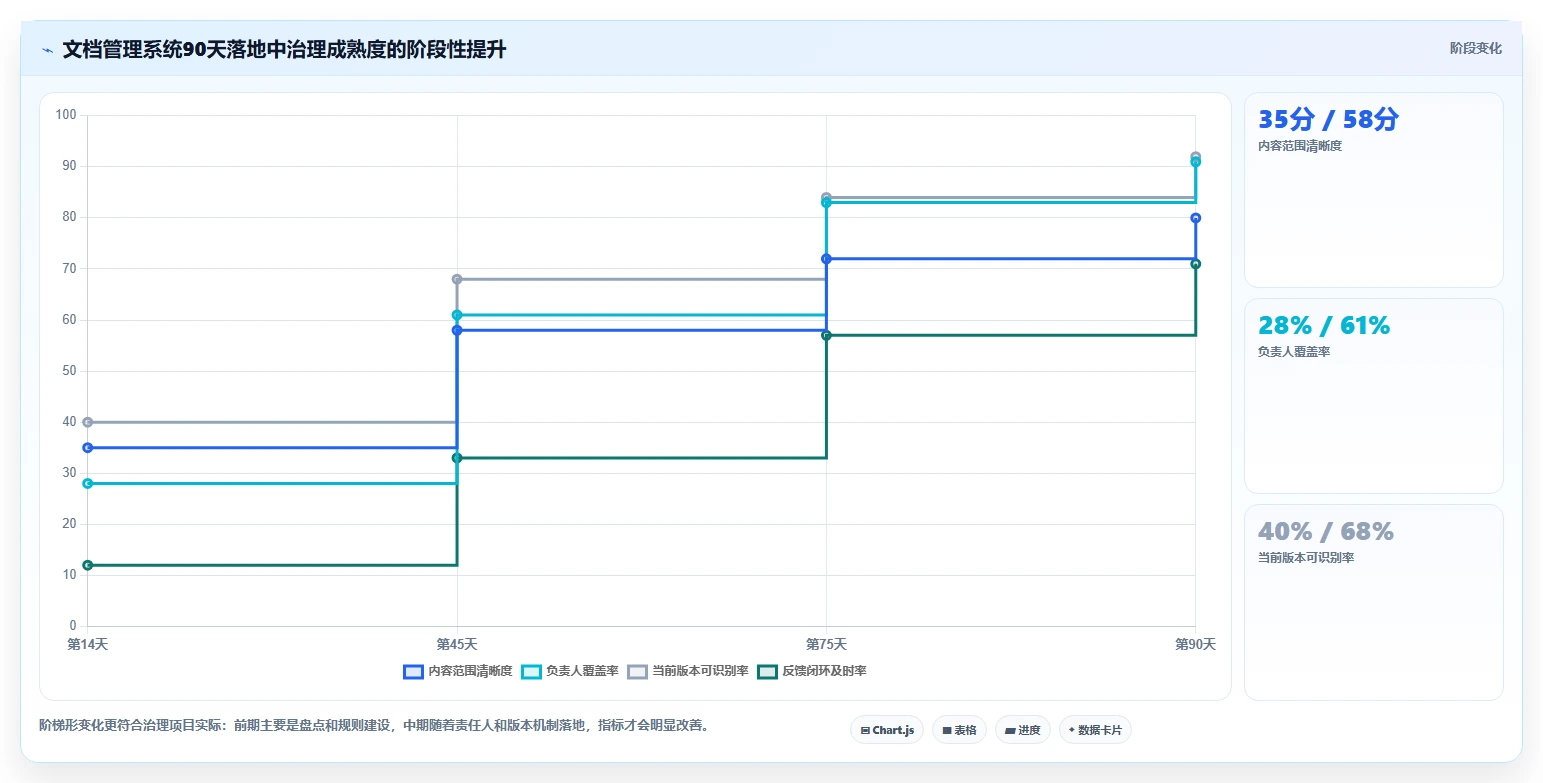1543x783 pixels.
Task: Toggle the 当前版本可识别率 legend item
Action: click(x=688, y=671)
